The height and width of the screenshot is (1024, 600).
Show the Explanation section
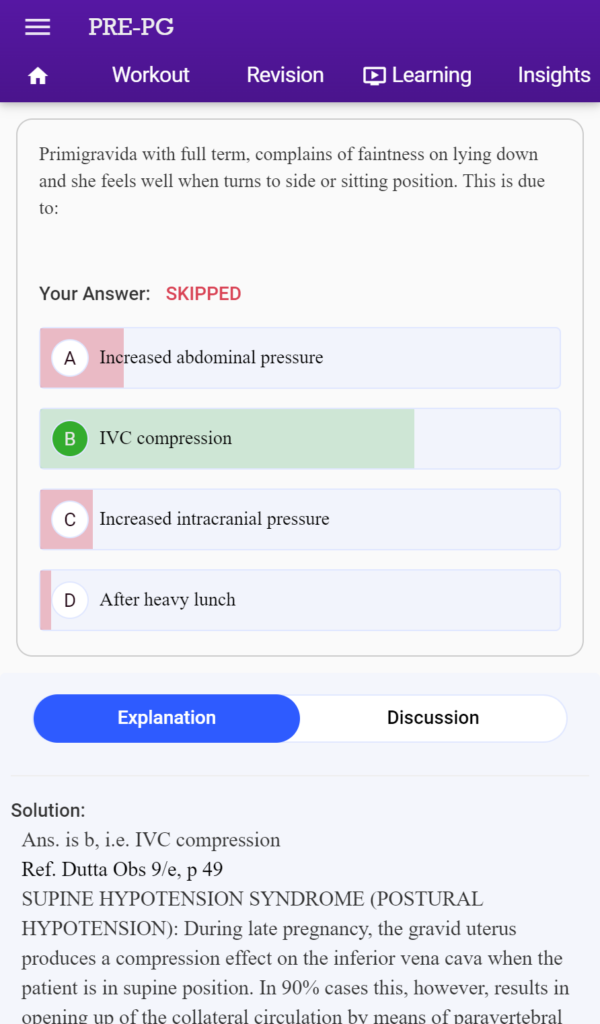pos(166,718)
